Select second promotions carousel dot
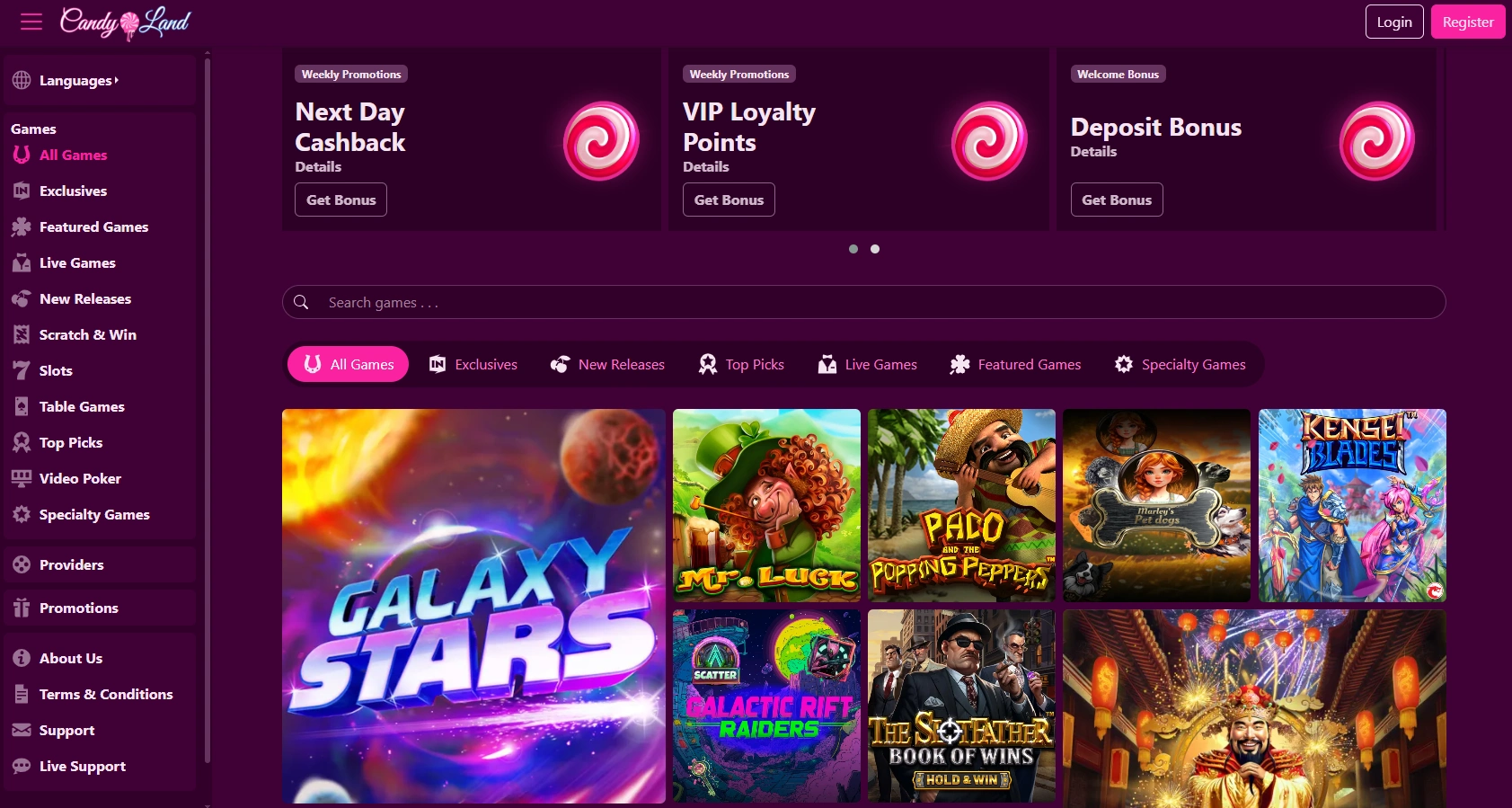 [x=875, y=249]
